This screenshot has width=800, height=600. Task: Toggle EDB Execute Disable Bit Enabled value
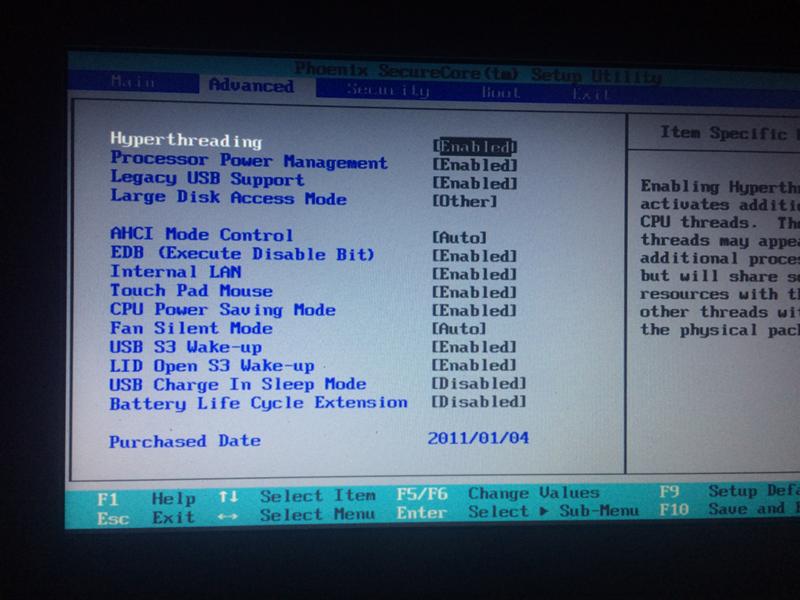(475, 256)
